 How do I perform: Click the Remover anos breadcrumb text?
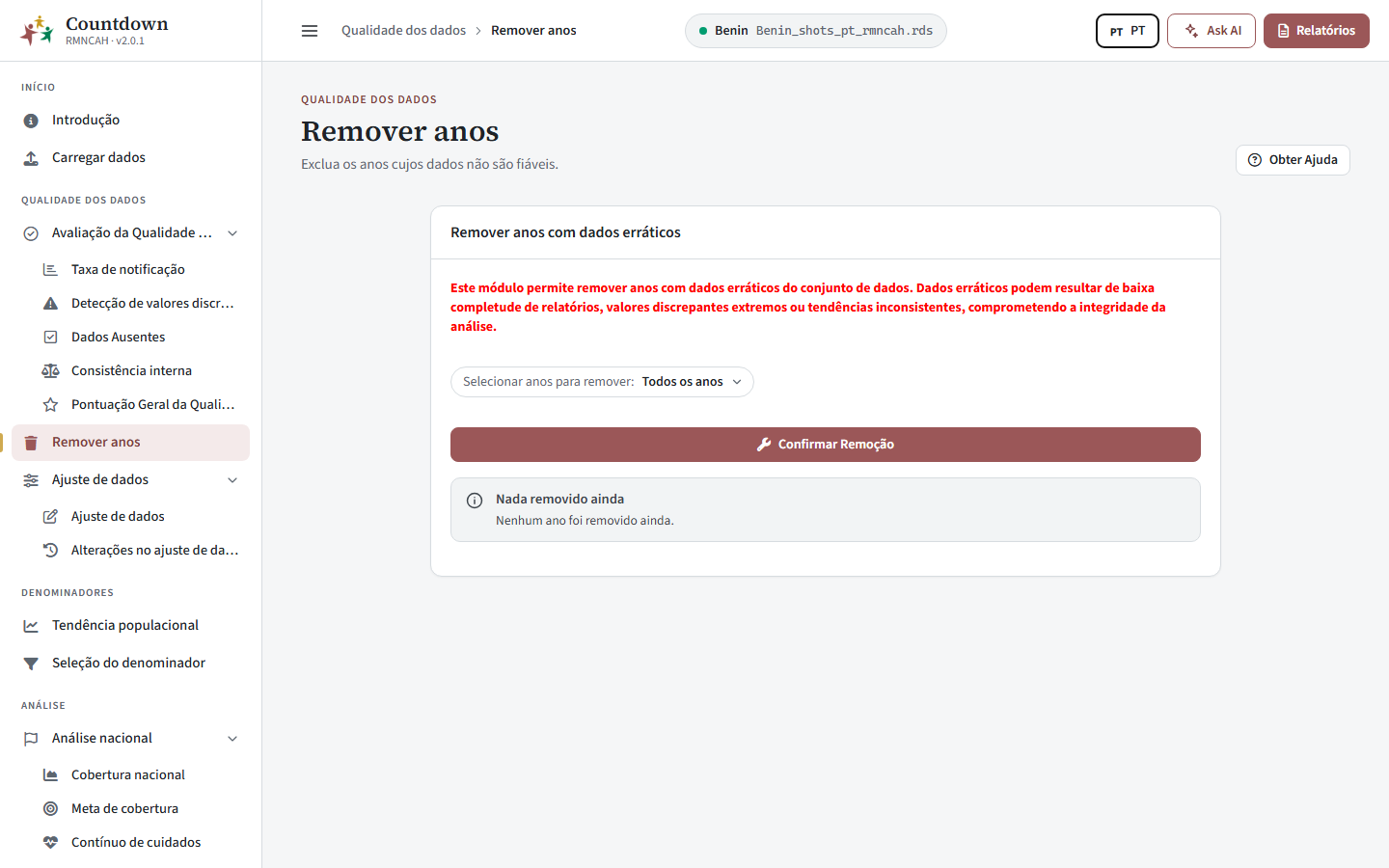[x=533, y=31]
